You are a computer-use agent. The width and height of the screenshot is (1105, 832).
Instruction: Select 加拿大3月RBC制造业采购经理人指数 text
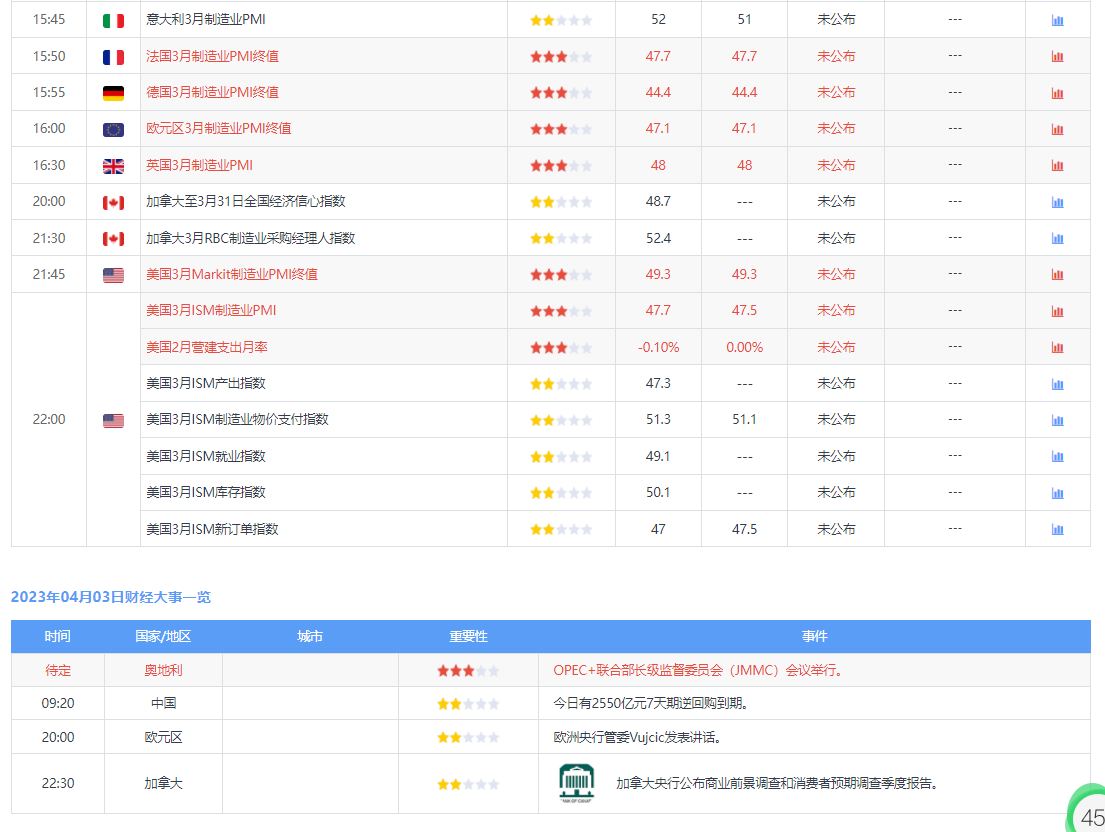coord(250,238)
